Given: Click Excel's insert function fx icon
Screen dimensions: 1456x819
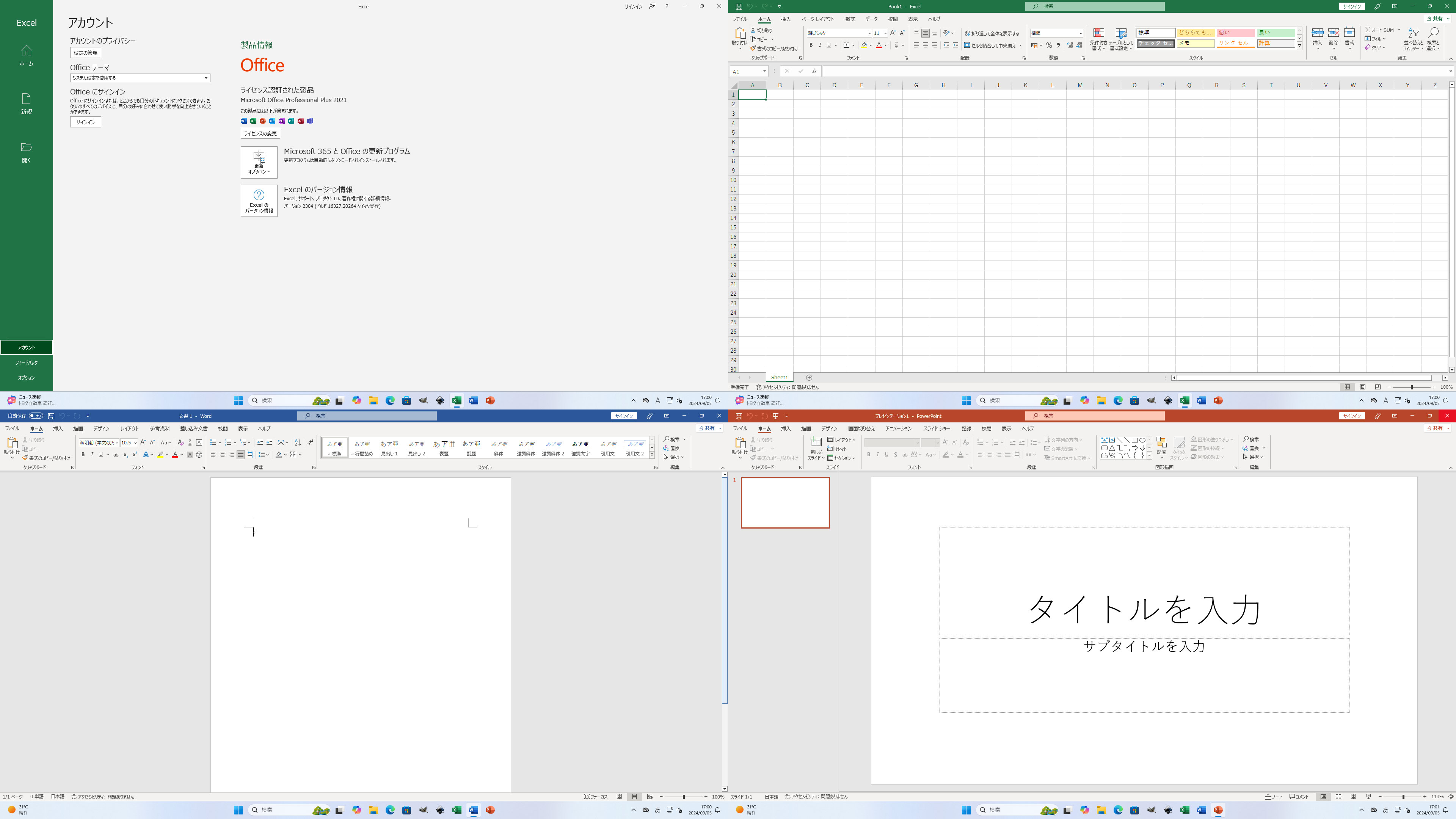Looking at the screenshot, I should pyautogui.click(x=814, y=71).
